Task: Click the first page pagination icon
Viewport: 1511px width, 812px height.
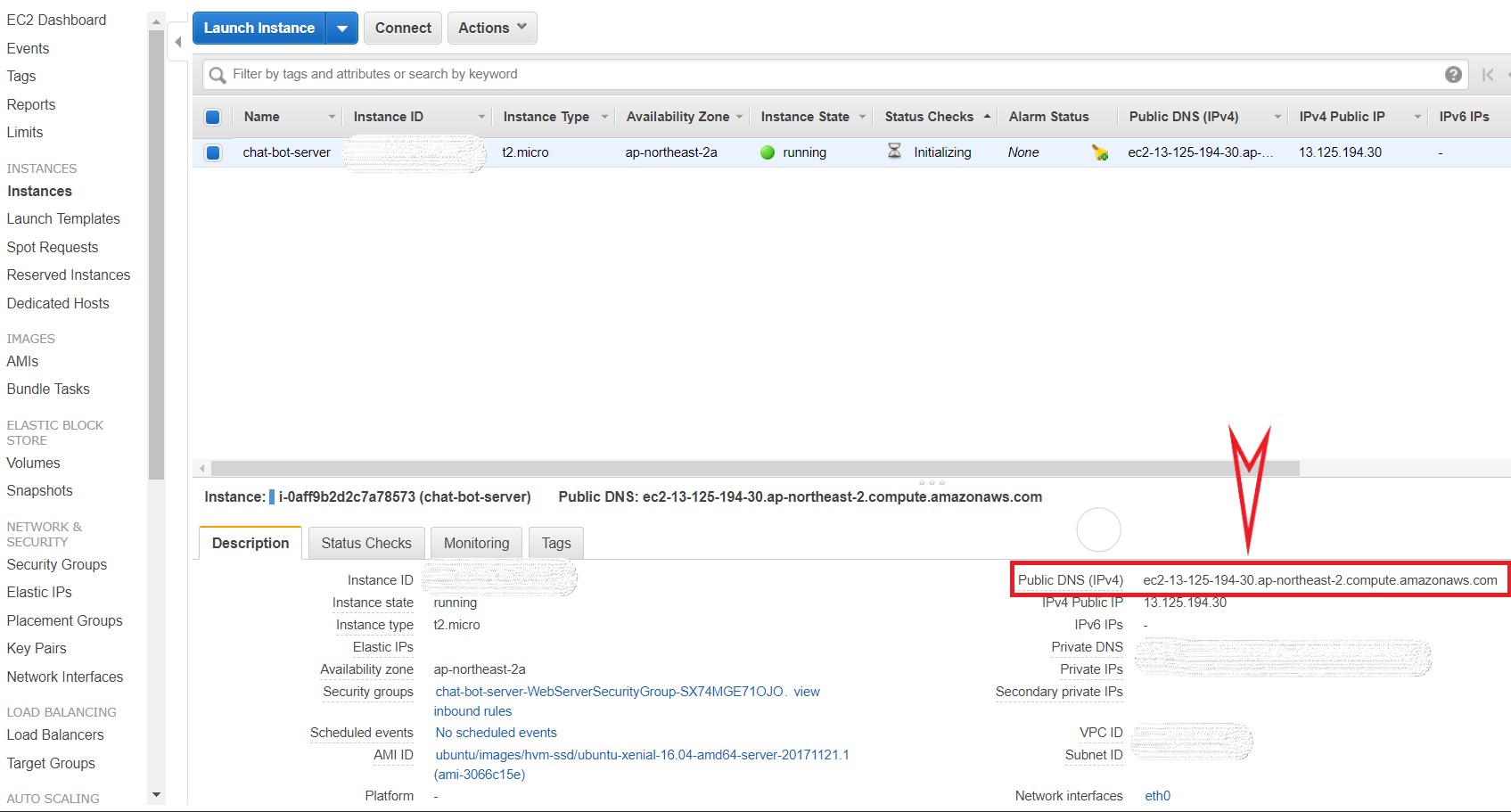Action: [1488, 75]
